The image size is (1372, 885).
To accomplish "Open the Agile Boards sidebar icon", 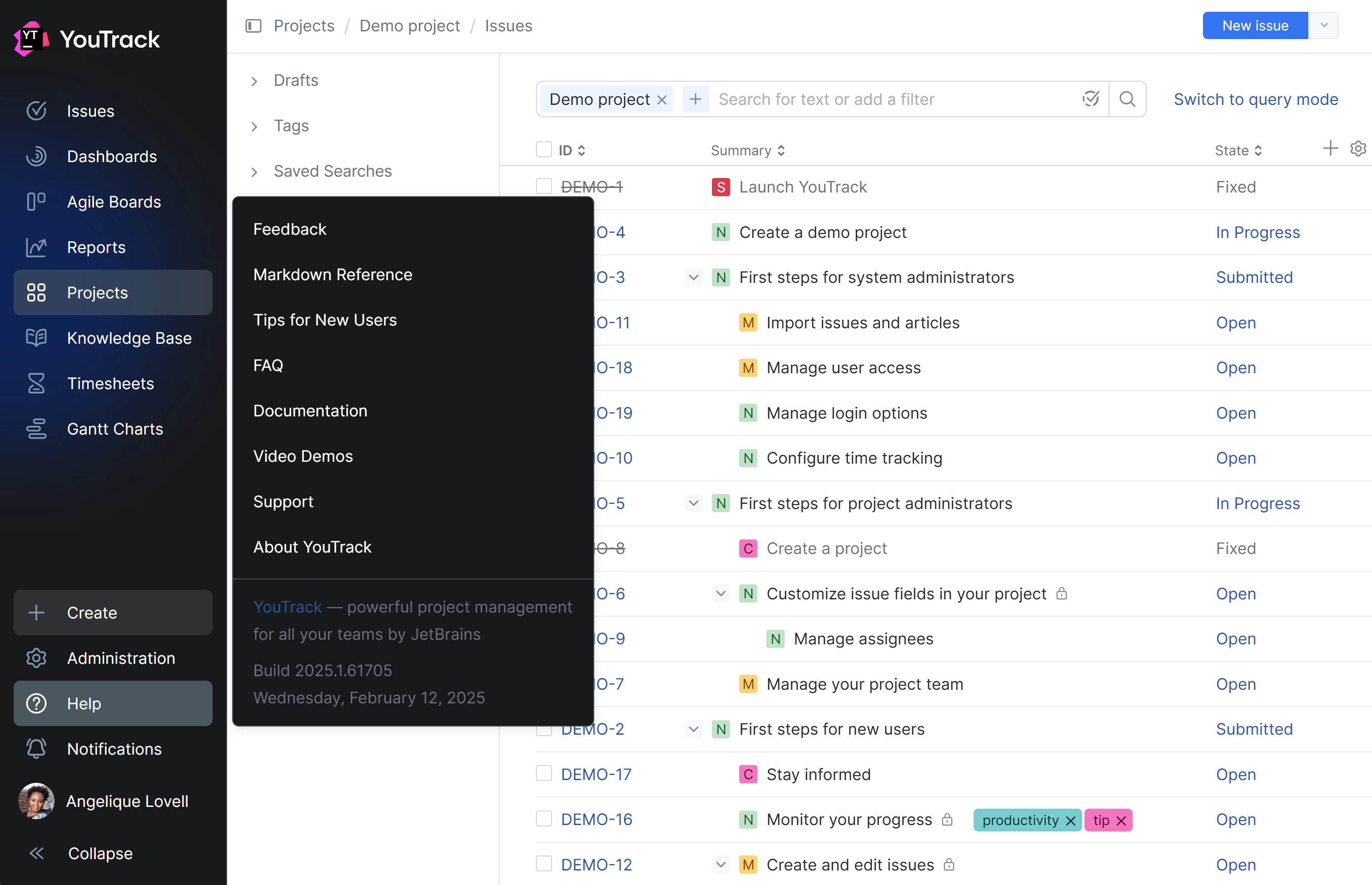I will coord(36,202).
